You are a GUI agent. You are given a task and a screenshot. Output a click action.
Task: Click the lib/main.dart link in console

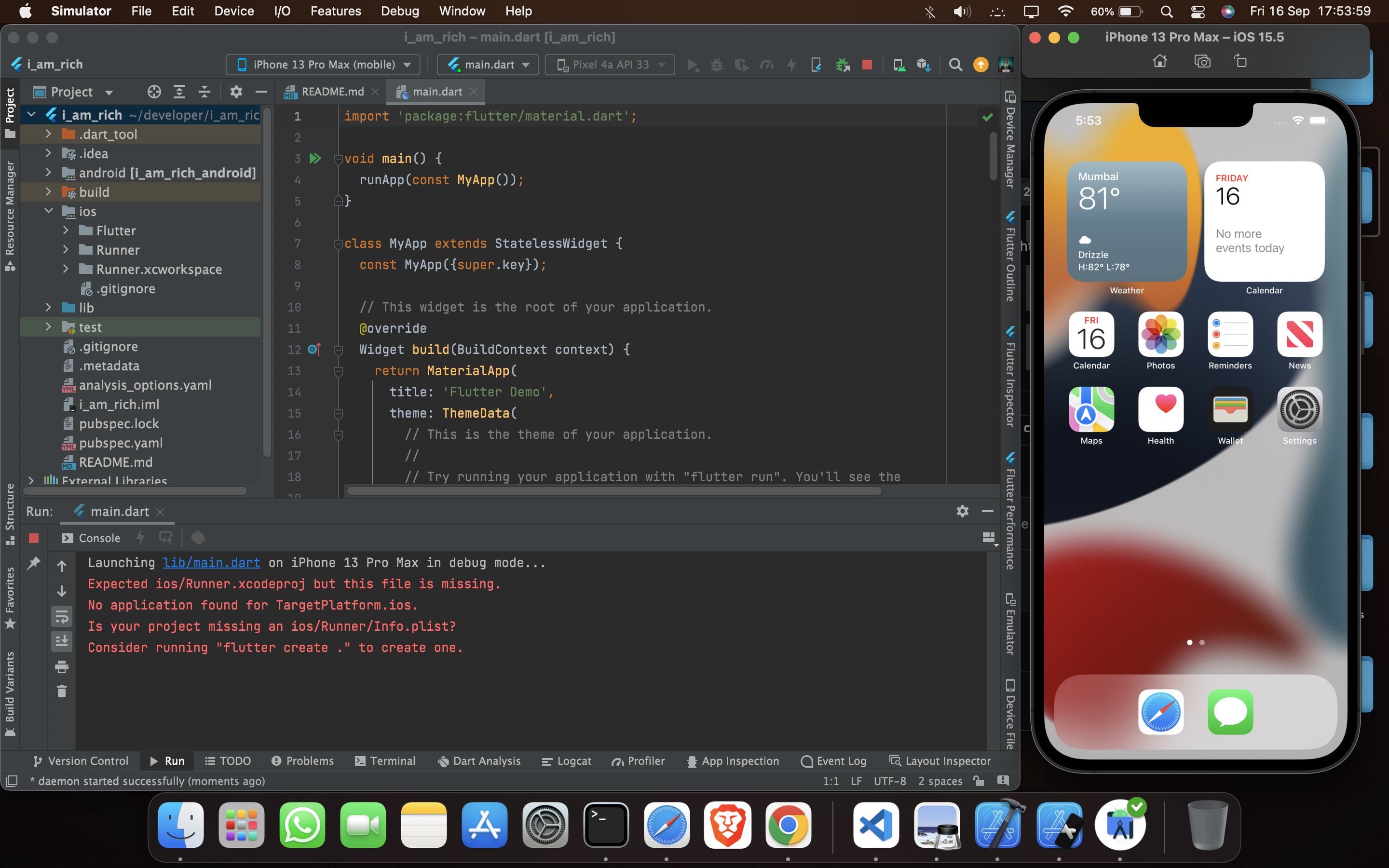211,563
